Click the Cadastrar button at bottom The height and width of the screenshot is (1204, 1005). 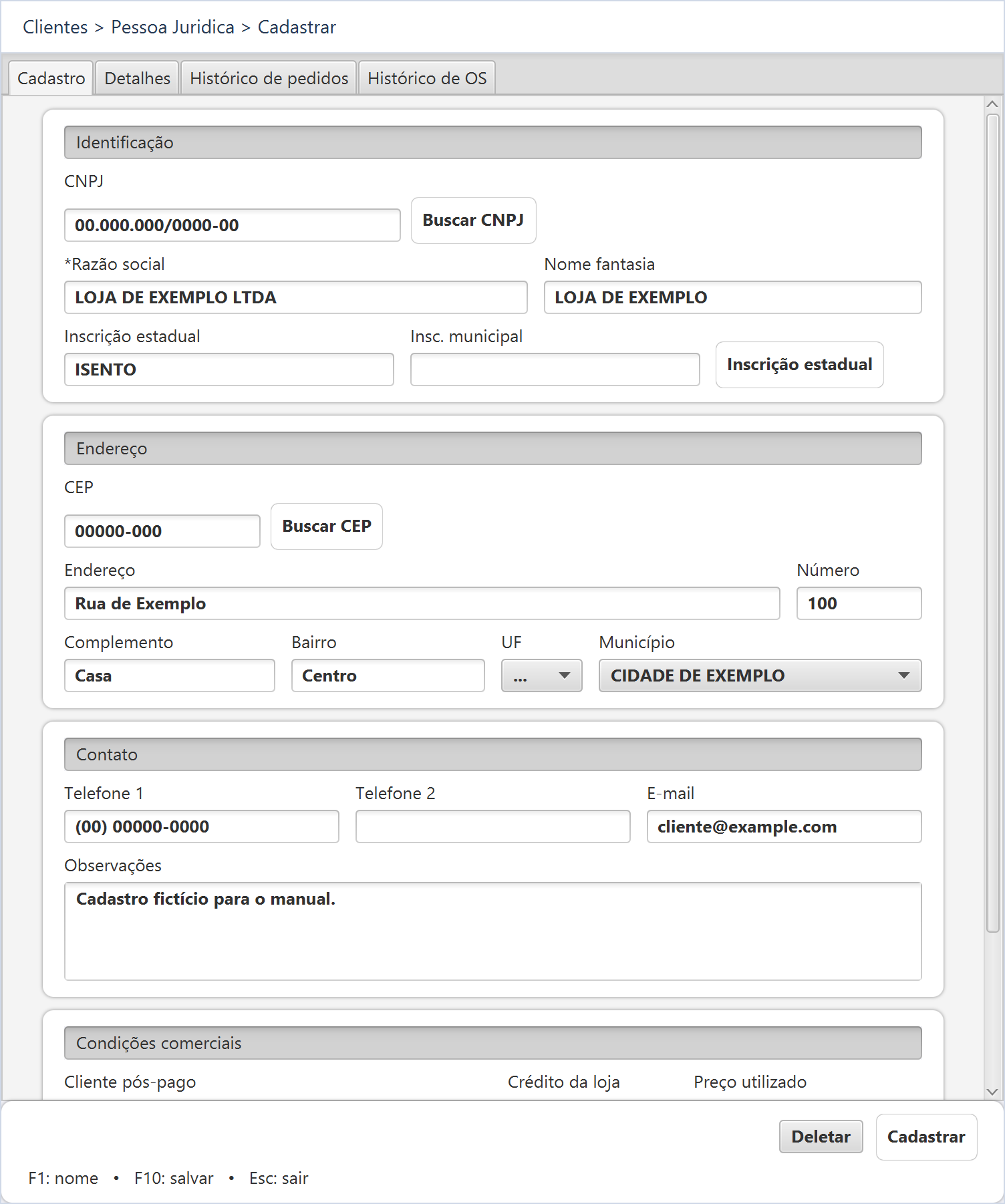[x=926, y=1137]
